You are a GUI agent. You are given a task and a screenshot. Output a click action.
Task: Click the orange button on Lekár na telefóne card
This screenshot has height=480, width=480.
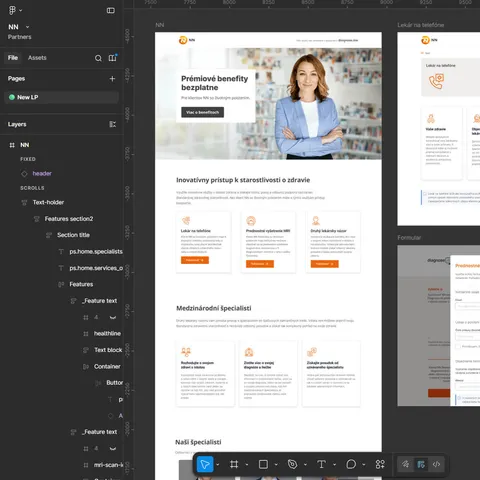195,260
